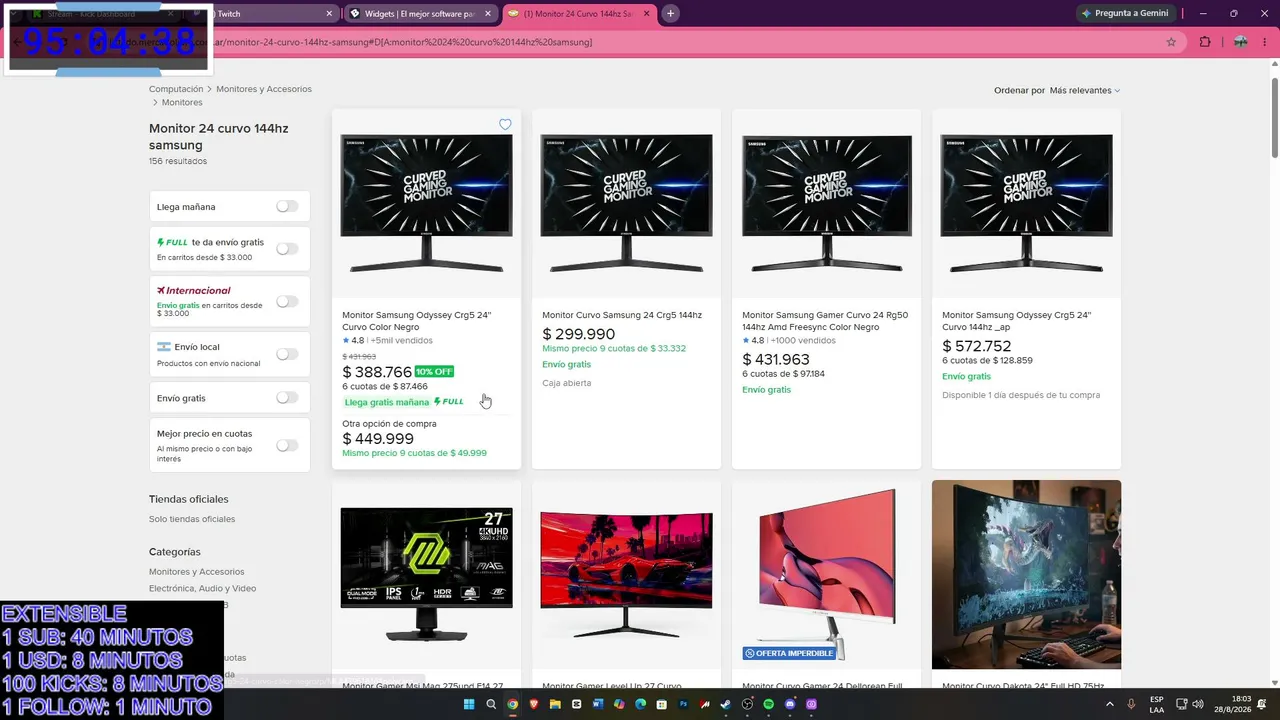Click the $ 449.999 other purchase option price

[378, 439]
